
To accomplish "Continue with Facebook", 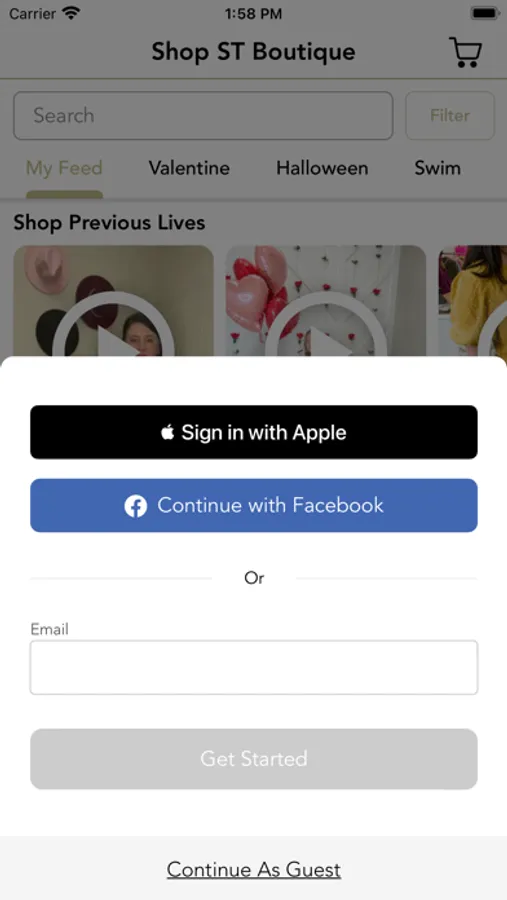I will [x=254, y=506].
